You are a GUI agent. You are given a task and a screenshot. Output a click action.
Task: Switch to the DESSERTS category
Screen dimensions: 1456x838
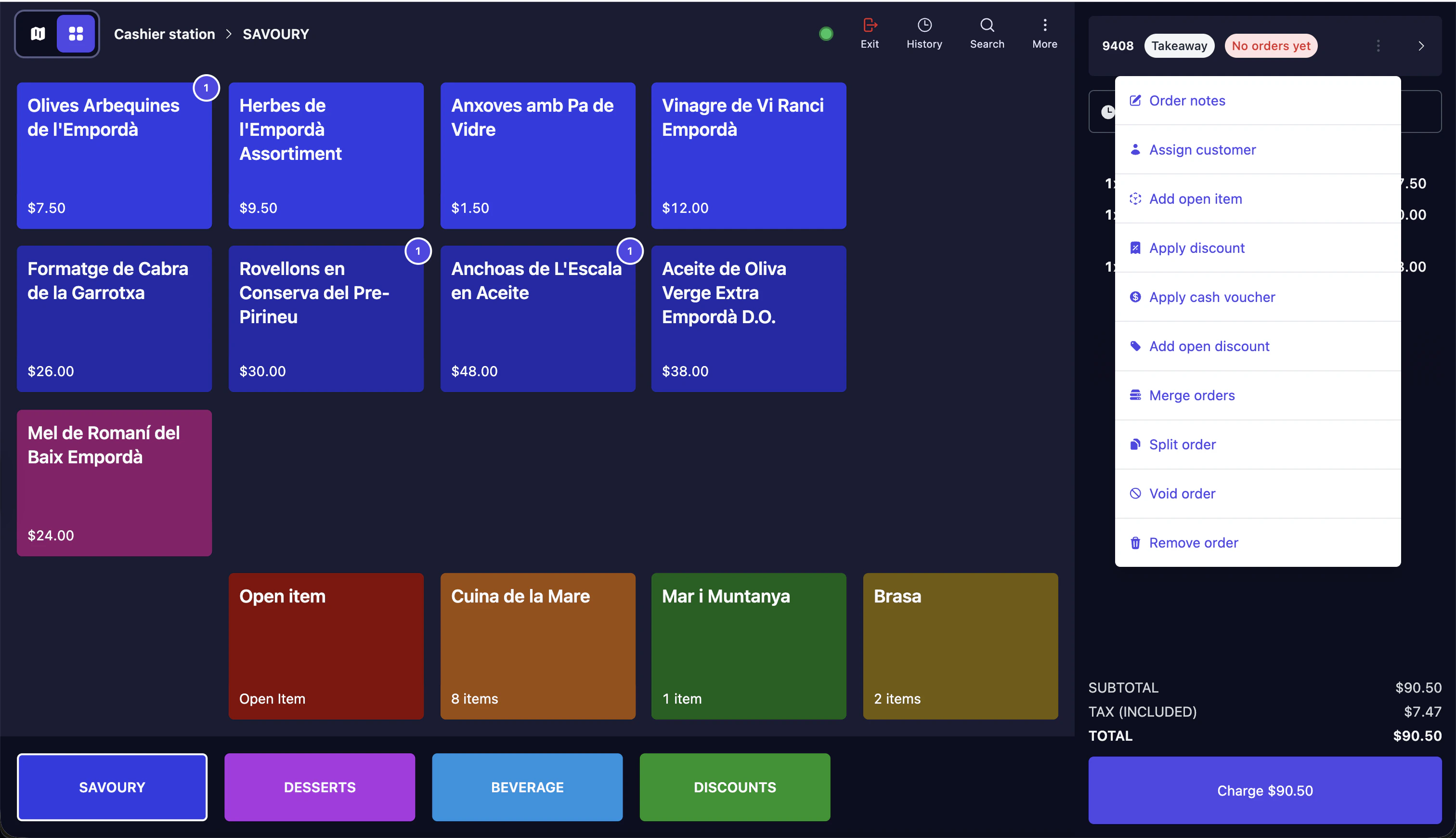click(320, 787)
